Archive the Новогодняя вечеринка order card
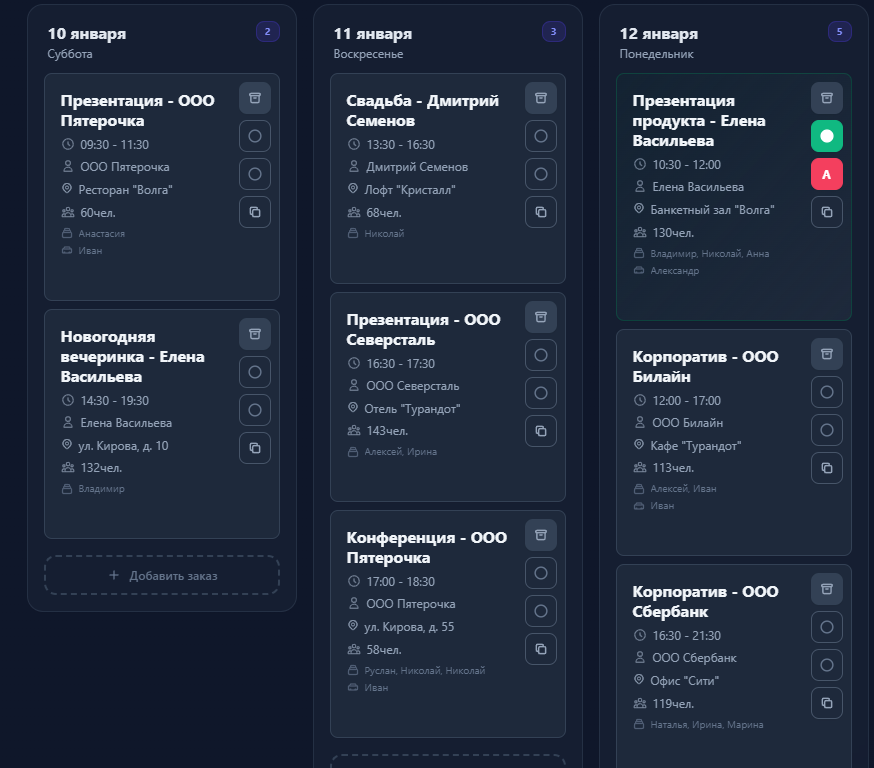The width and height of the screenshot is (874, 768). [255, 334]
